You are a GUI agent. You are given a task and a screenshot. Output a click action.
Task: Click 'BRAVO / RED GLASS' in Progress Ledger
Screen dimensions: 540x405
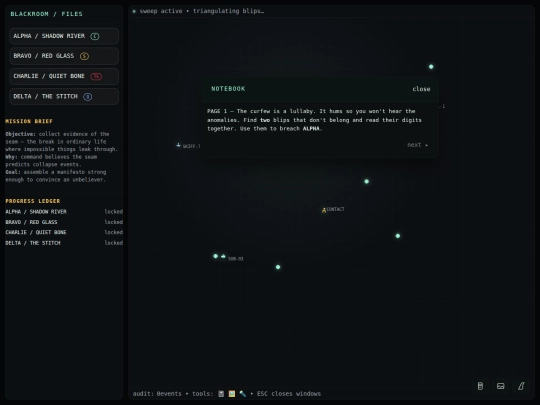(x=31, y=222)
